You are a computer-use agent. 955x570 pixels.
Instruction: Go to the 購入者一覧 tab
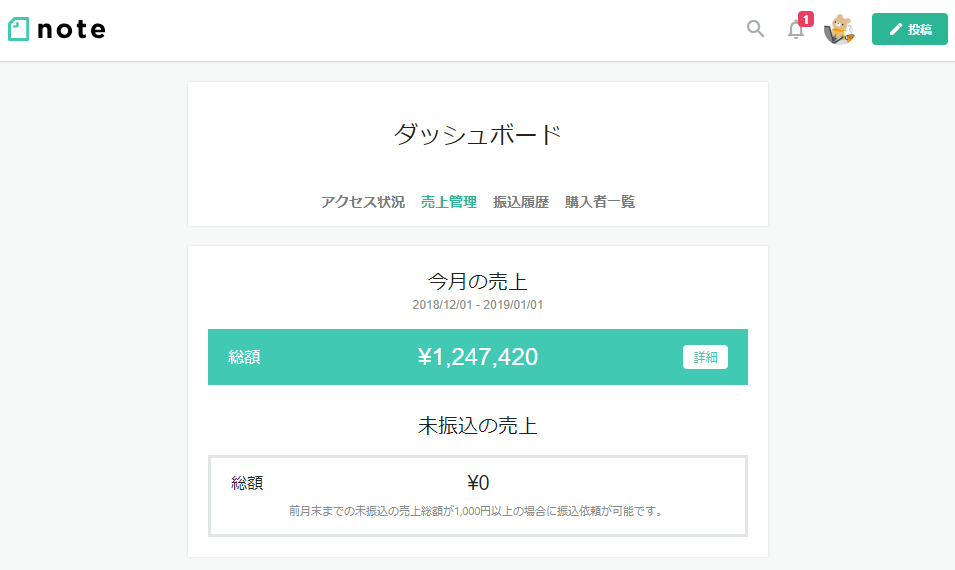[600, 202]
